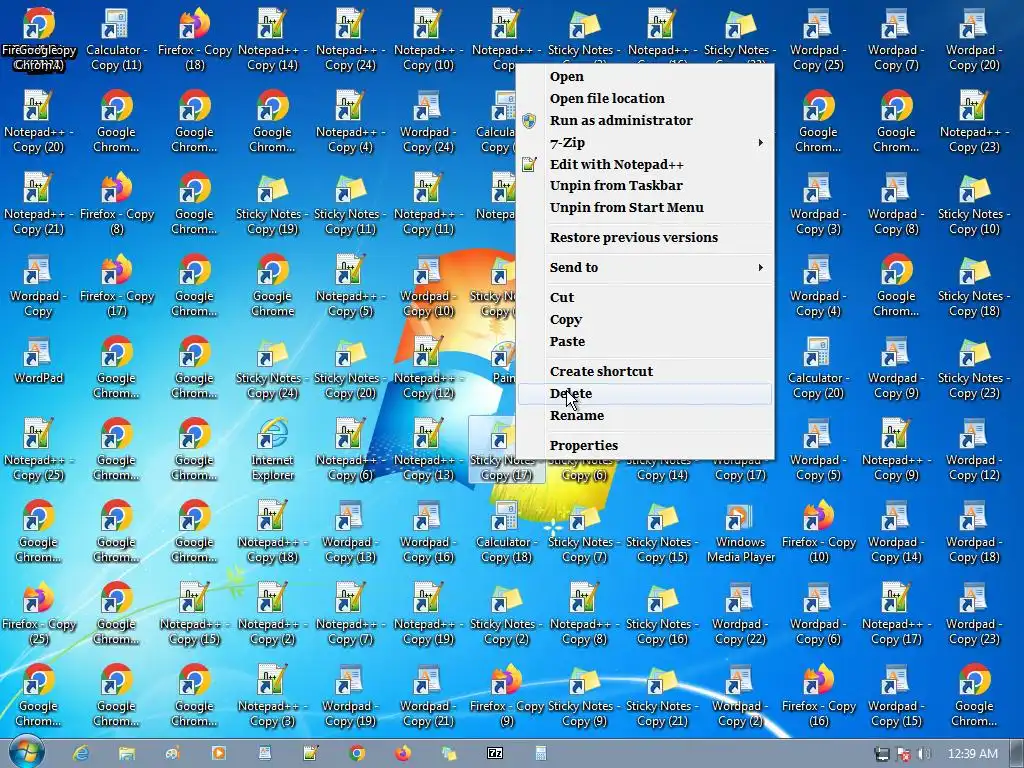Select Unpin from Start Menu
1024x768 pixels.
click(x=645, y=207)
